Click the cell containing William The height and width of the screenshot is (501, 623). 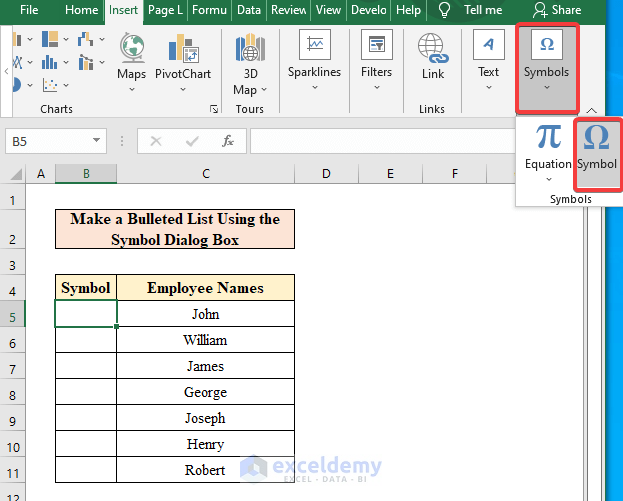[x=205, y=340]
